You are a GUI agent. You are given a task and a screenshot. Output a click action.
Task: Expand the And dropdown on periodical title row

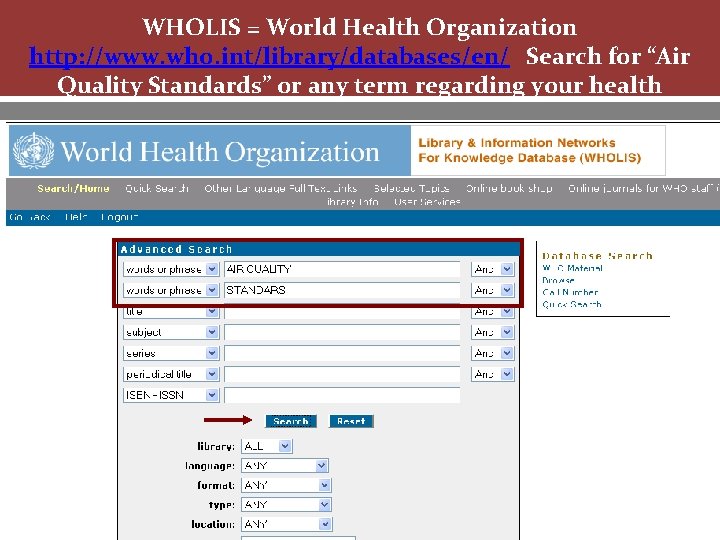(x=492, y=374)
